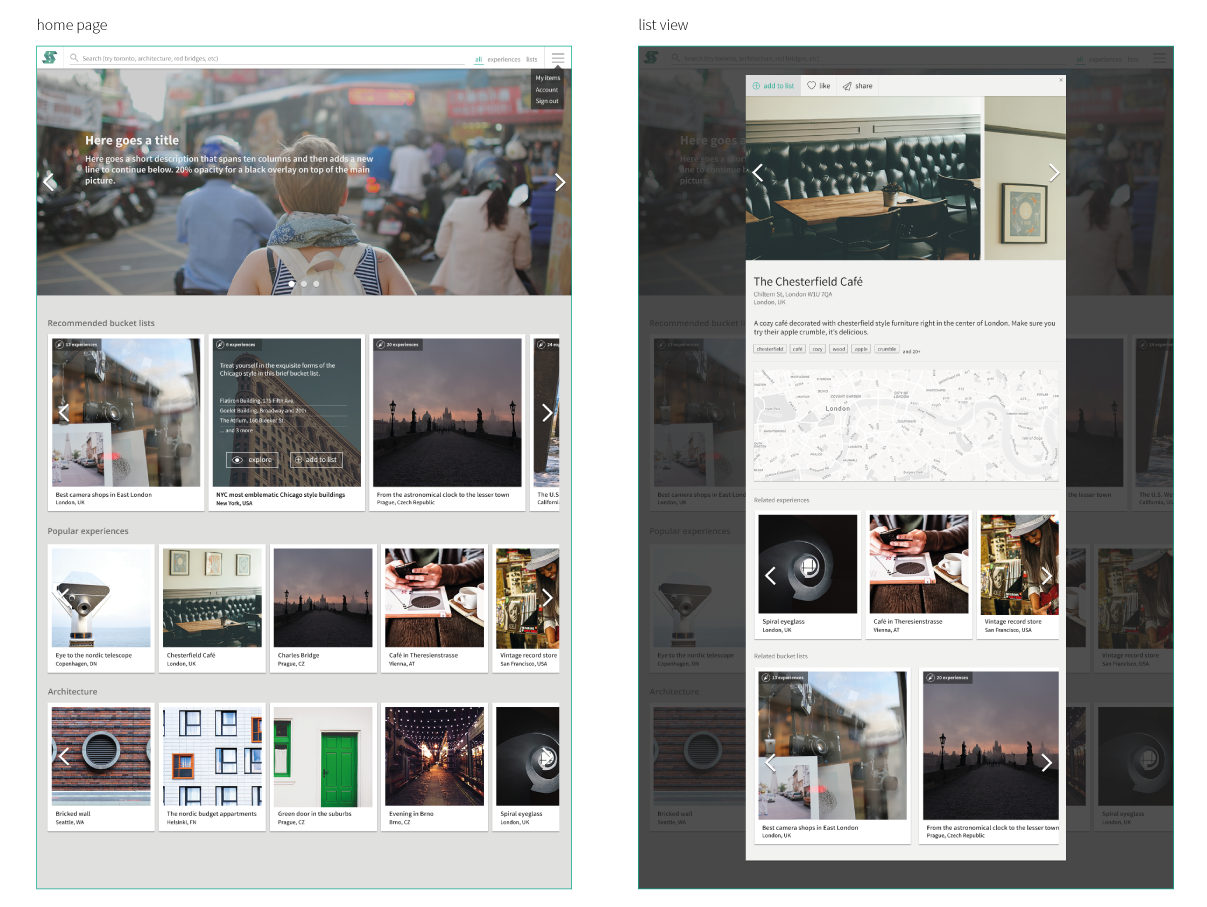Show next photo in café modal gallery
The width and height of the screenshot is (1207, 907).
point(1054,173)
